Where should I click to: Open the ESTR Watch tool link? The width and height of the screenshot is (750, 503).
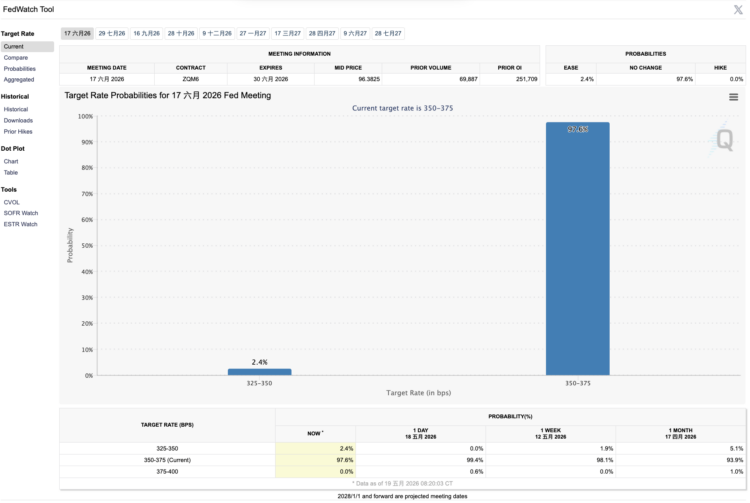click(20, 224)
